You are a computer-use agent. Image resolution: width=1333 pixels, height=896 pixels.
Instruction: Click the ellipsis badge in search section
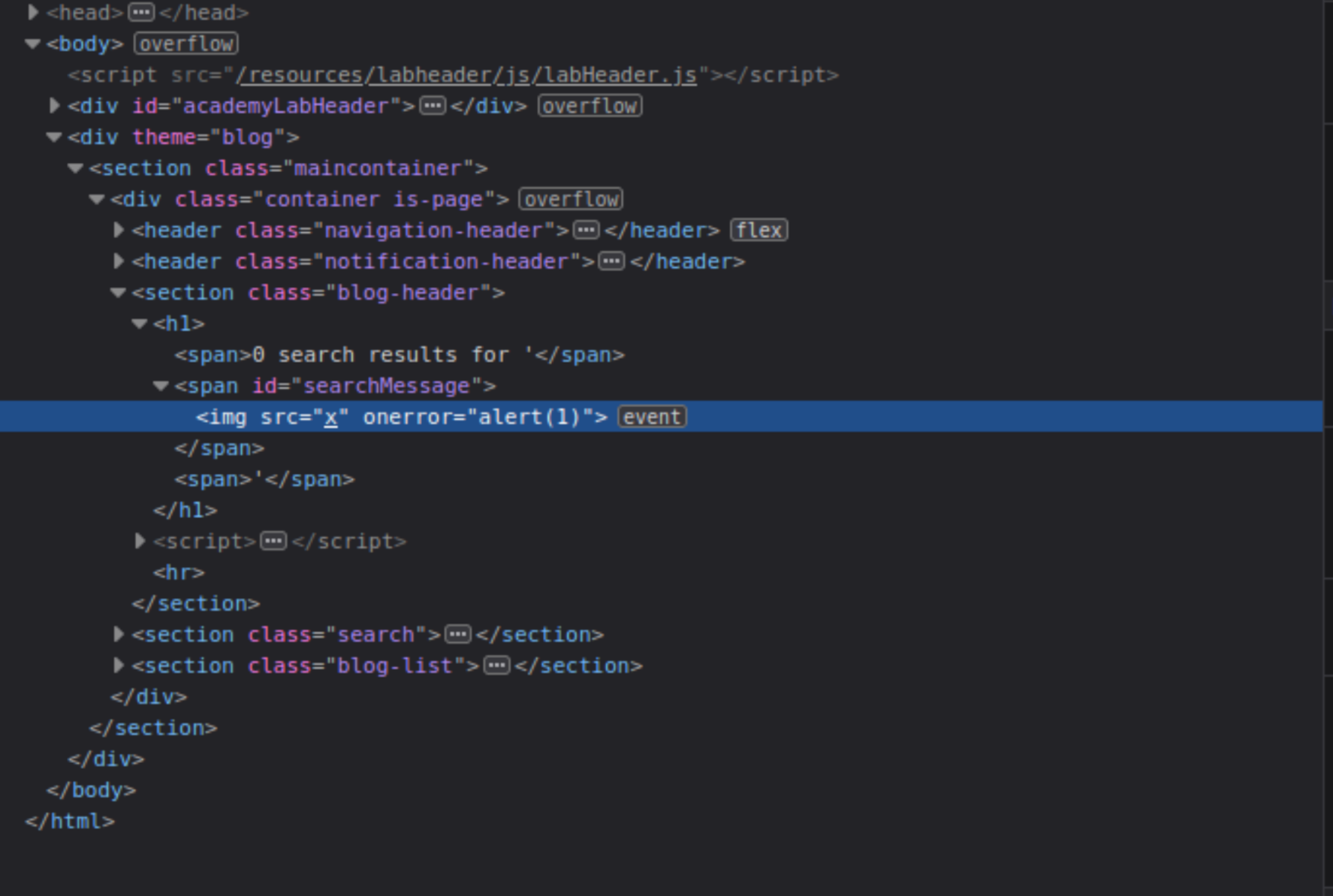pyautogui.click(x=458, y=635)
